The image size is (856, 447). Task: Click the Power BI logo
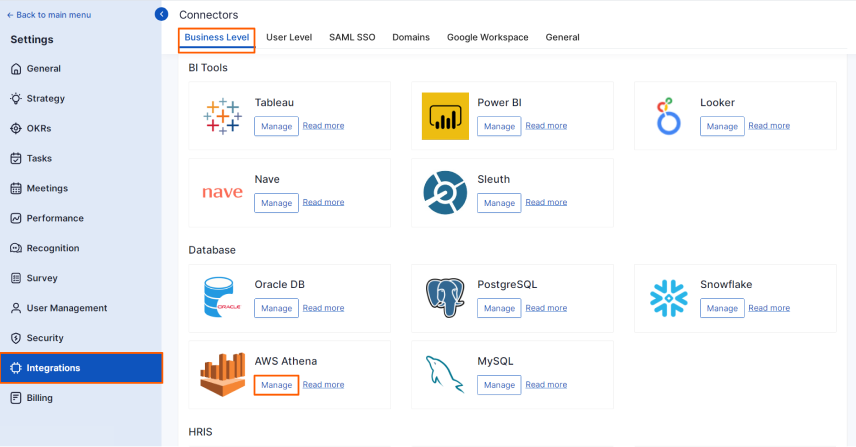coord(445,116)
